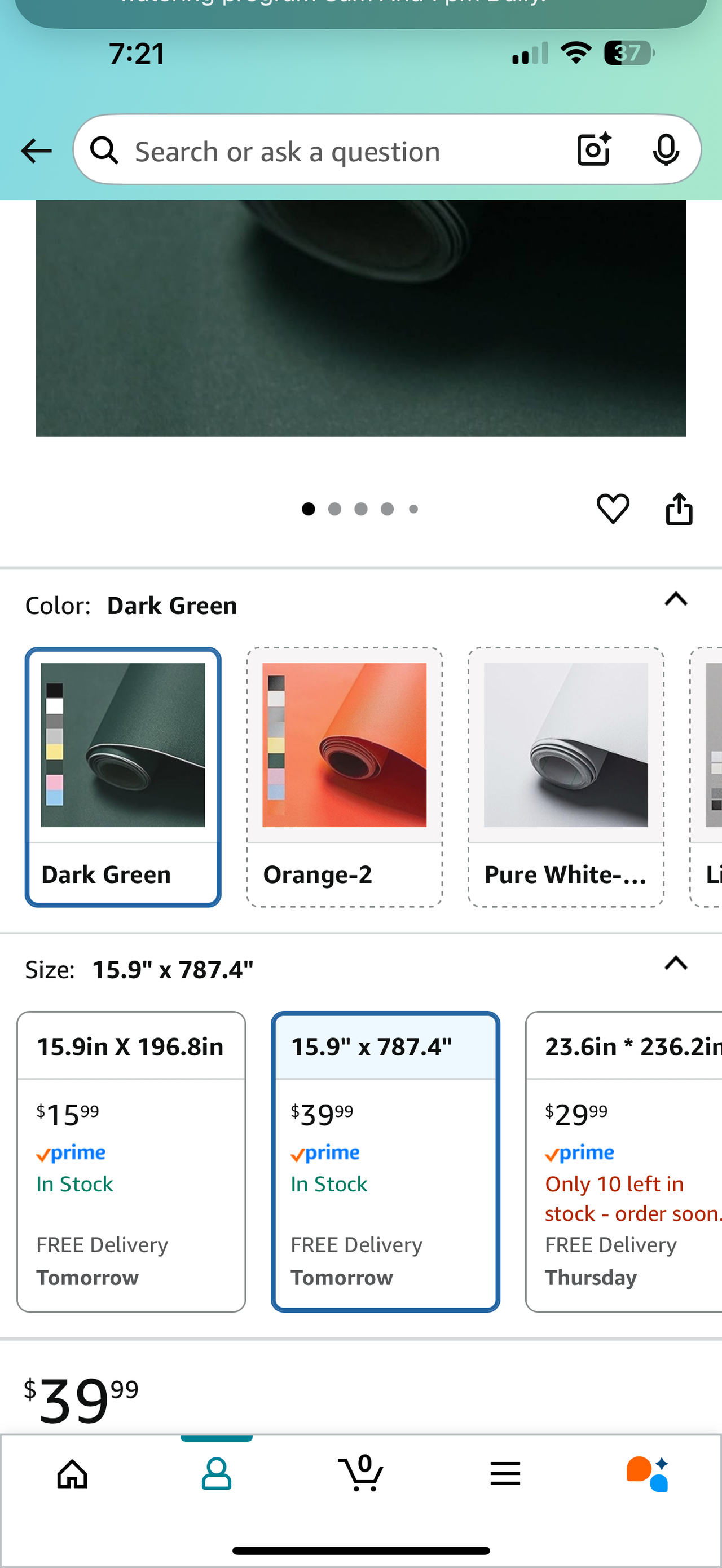The width and height of the screenshot is (722, 1568).
Task: Open the shopping cart tab
Action: 361,1473
